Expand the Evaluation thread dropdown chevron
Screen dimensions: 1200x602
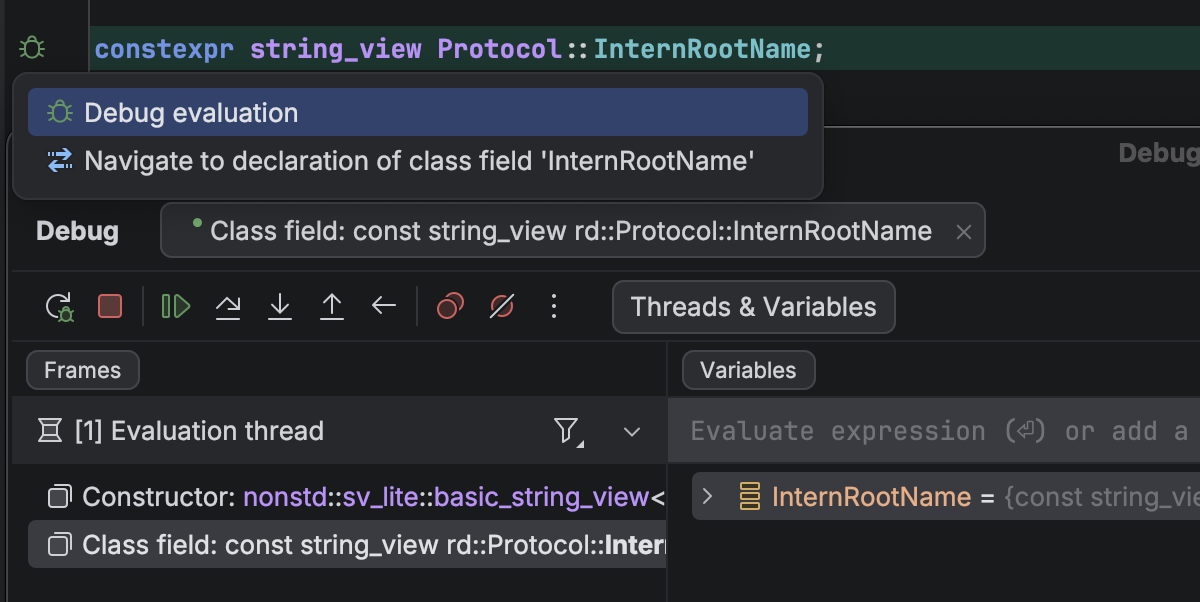tap(631, 432)
